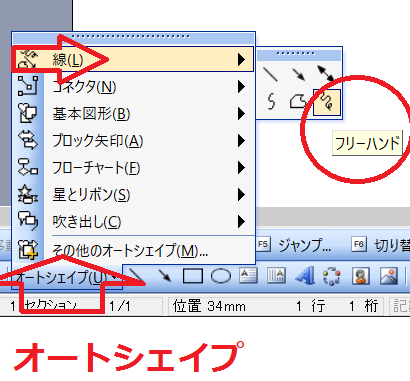Insert a vertical text box
Screen dimensions: 410x381
click(276, 276)
